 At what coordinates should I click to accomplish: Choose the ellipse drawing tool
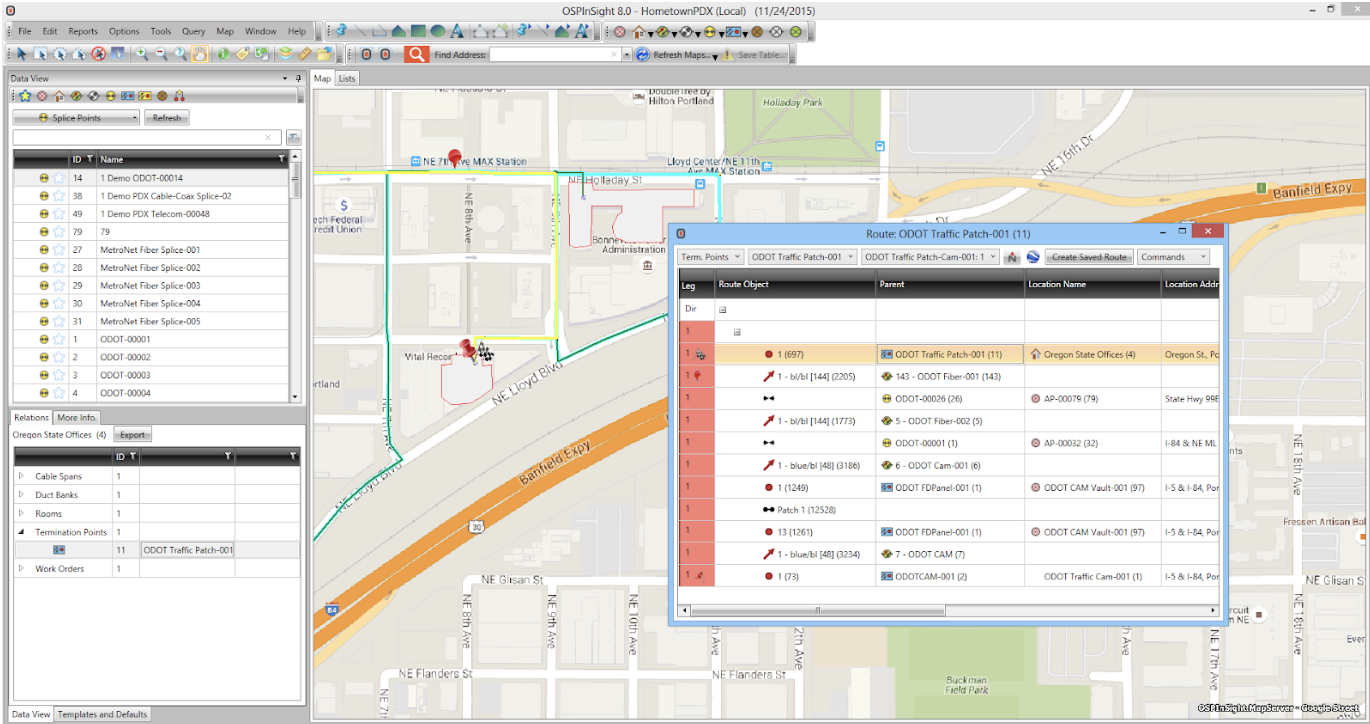[438, 31]
